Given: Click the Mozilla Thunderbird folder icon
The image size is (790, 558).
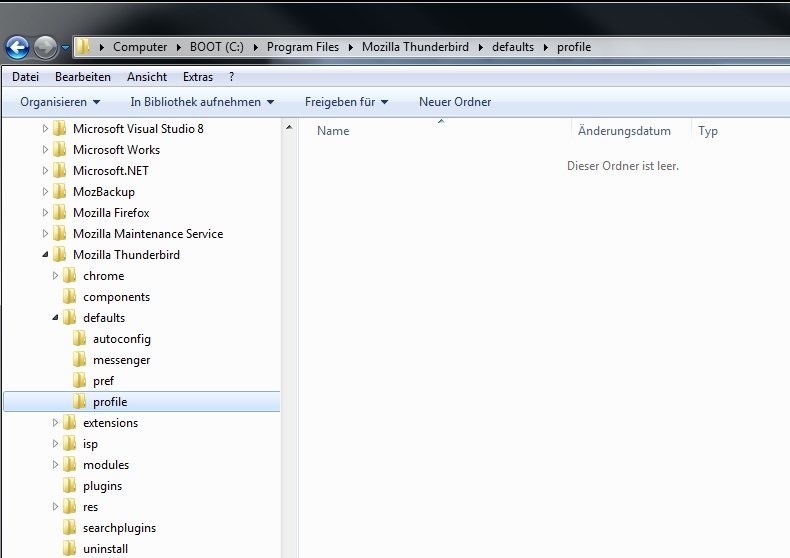Looking at the screenshot, I should coord(59,255).
